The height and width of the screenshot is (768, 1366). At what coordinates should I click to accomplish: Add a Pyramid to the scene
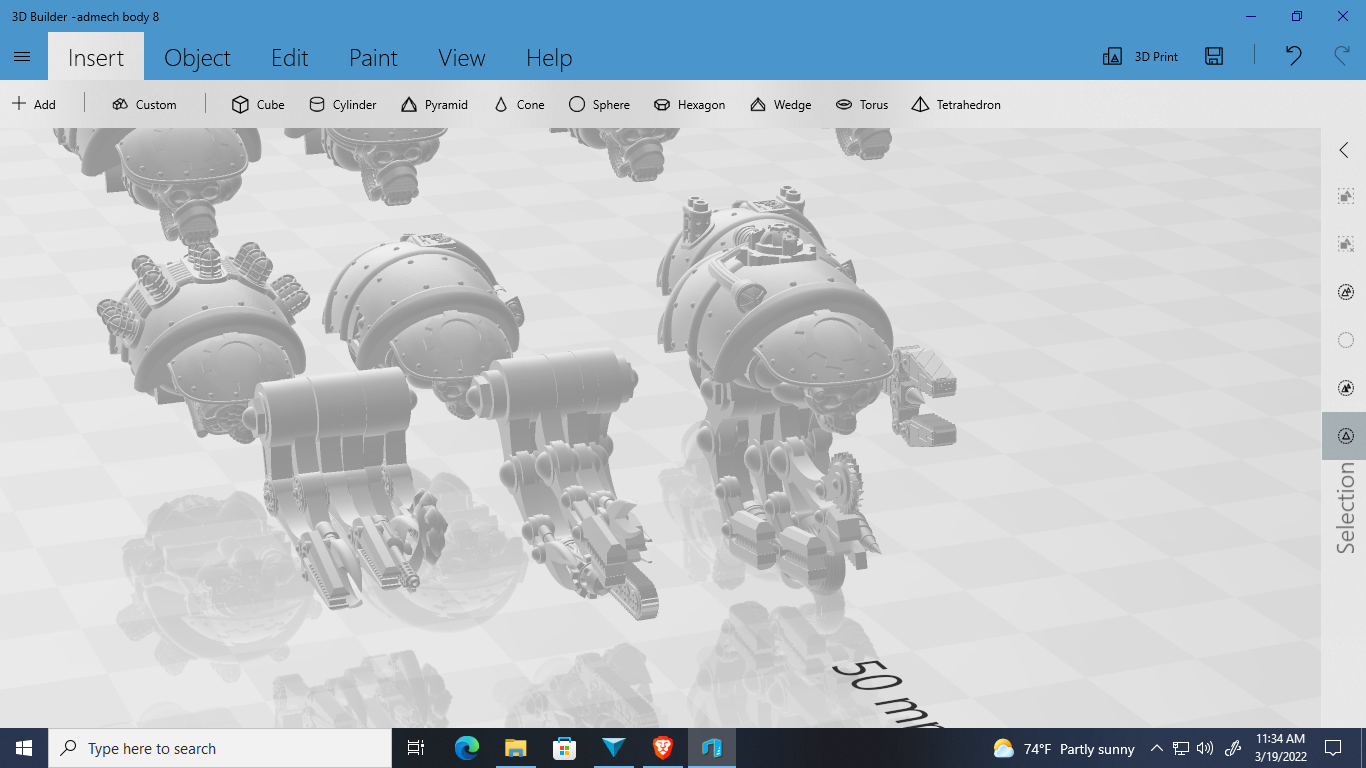pos(434,104)
